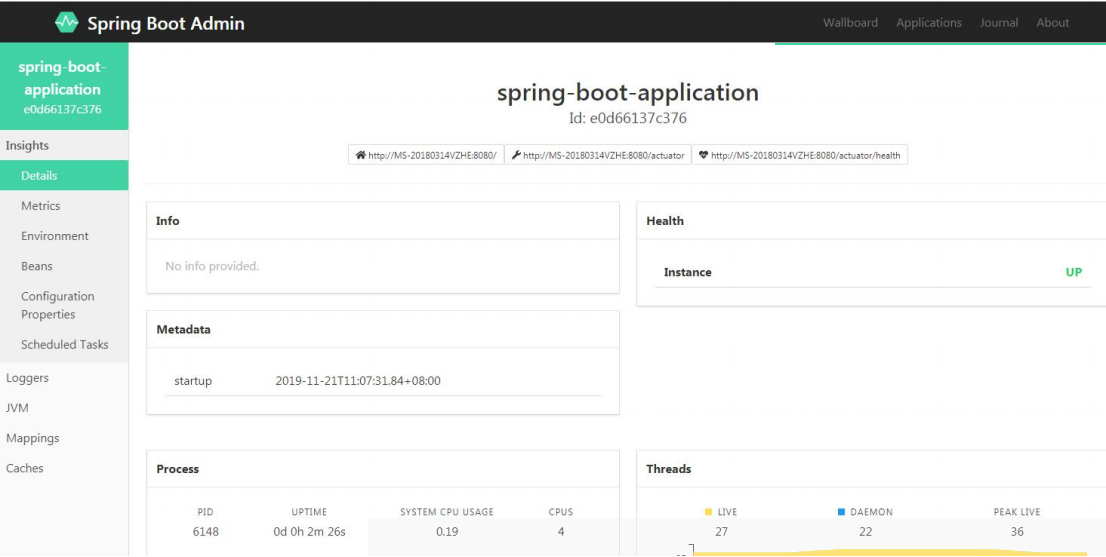
Task: Click the Health panel header
Action: (871, 221)
